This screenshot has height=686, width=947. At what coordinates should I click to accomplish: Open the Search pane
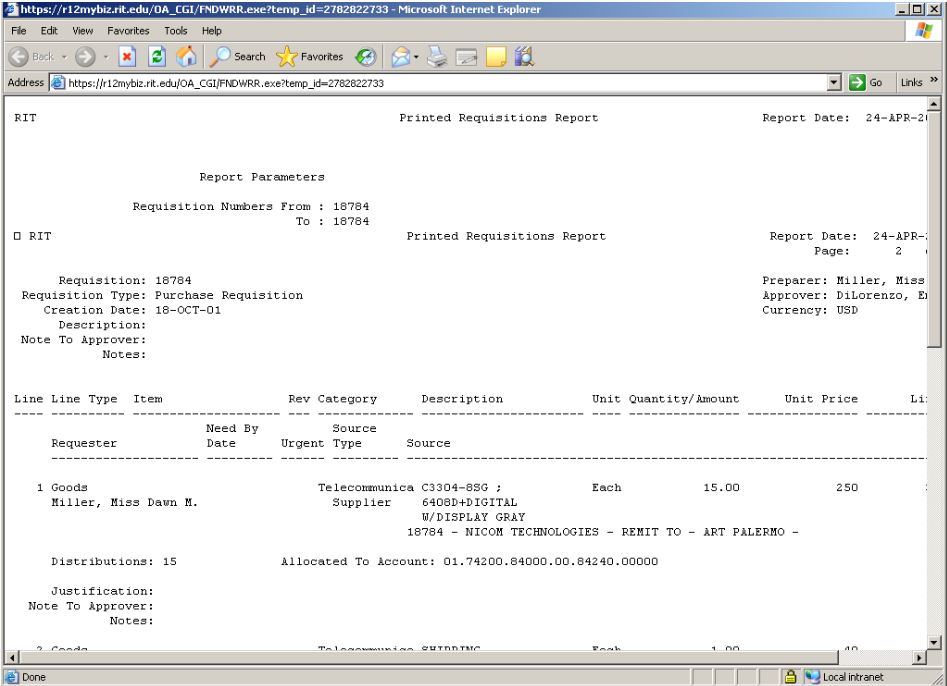pos(237,57)
